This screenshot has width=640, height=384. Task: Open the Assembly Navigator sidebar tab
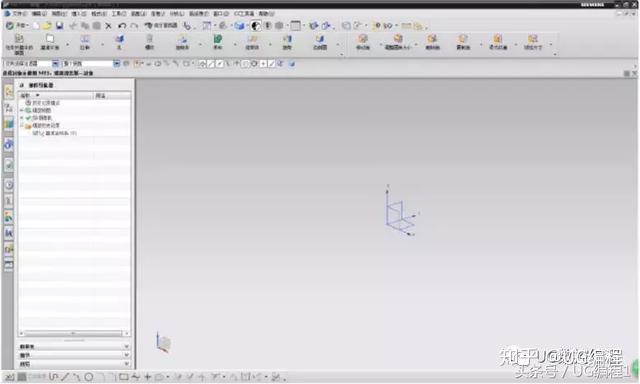point(9,92)
